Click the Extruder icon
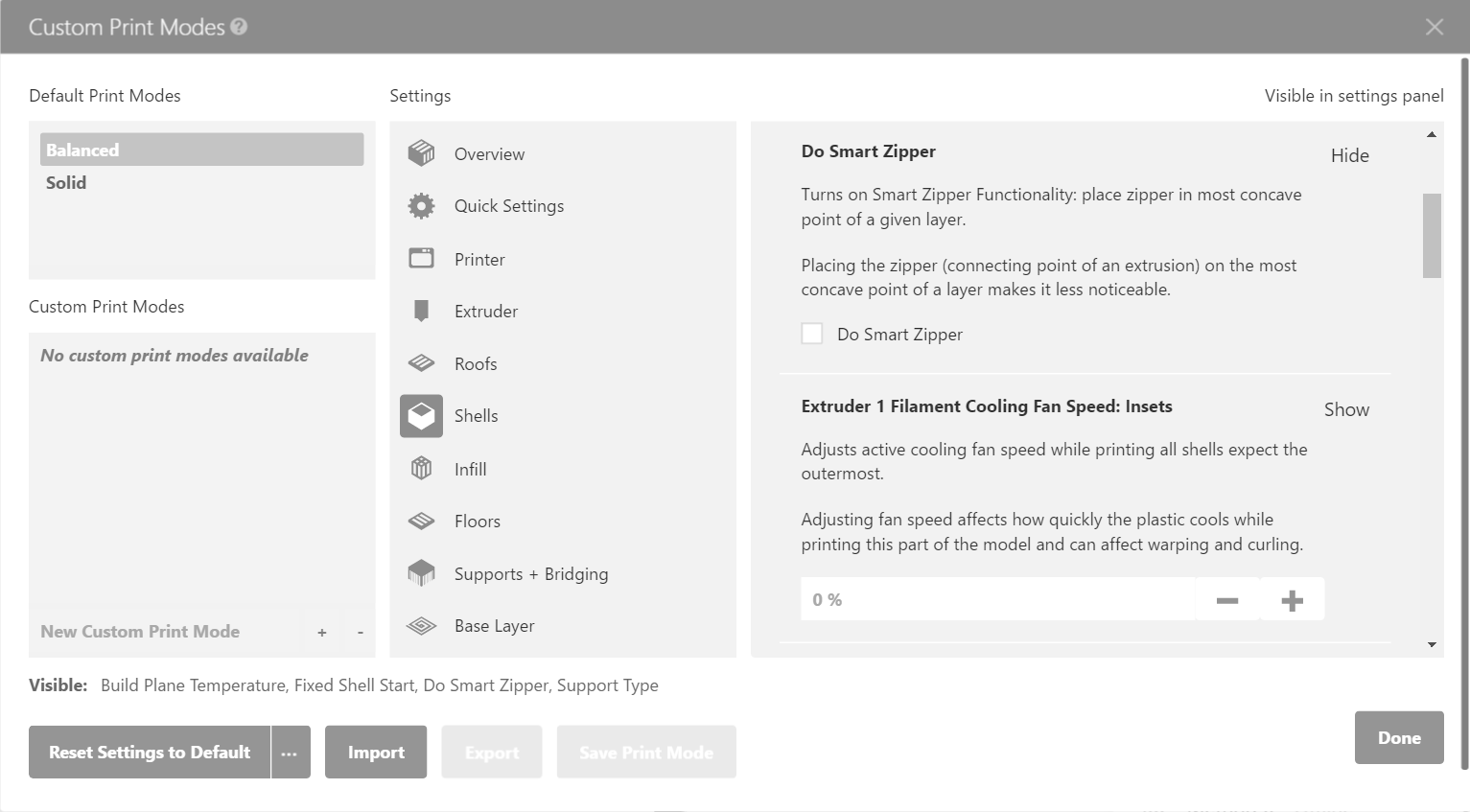 pos(421,311)
